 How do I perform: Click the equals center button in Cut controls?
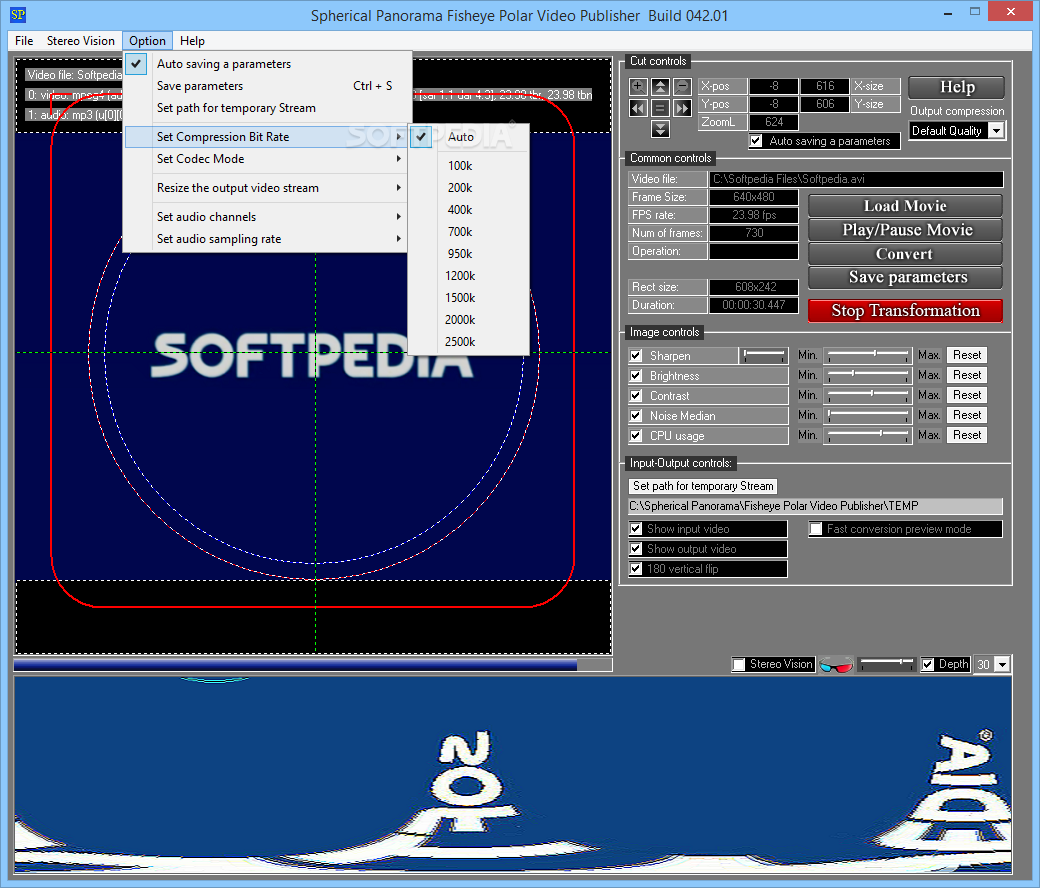point(660,108)
